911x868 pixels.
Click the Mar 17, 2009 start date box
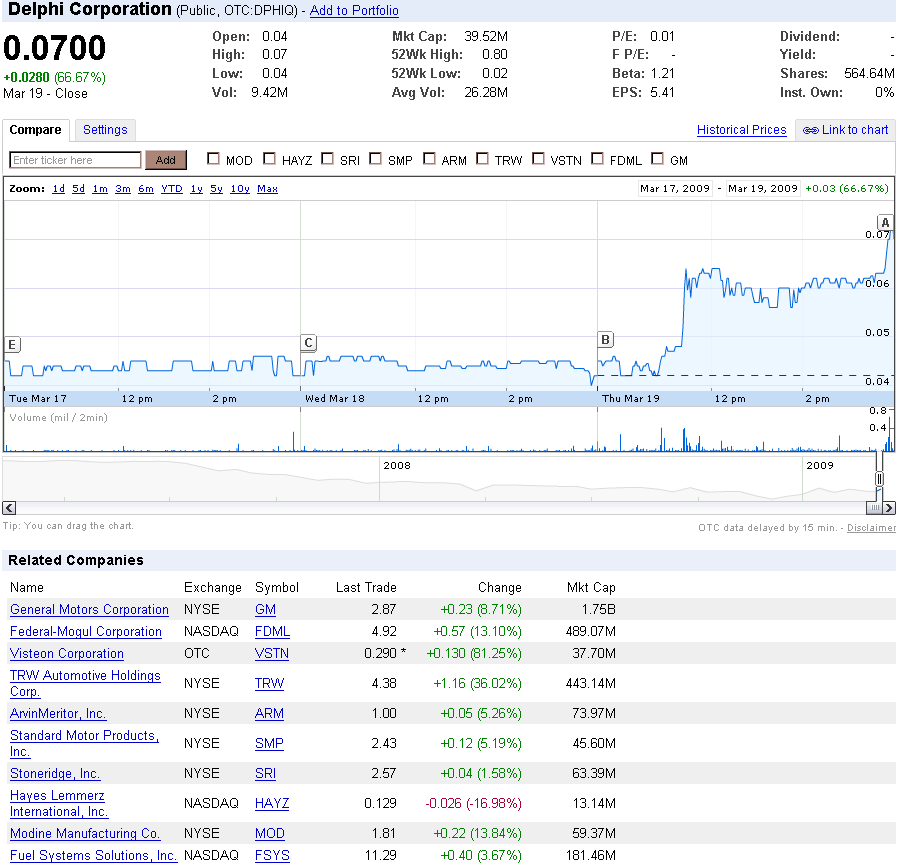[675, 188]
